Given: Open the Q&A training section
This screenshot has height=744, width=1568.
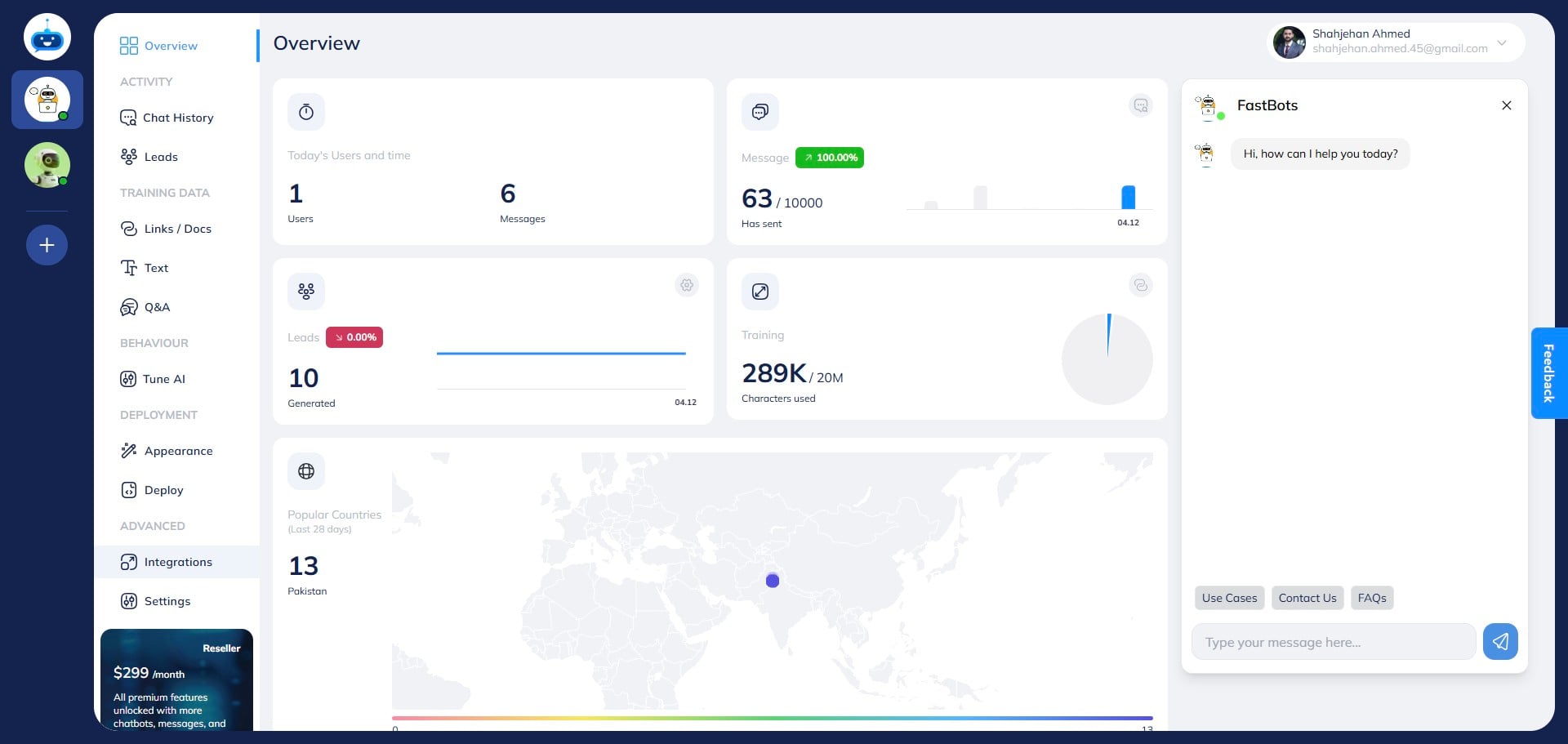Looking at the screenshot, I should (x=156, y=307).
